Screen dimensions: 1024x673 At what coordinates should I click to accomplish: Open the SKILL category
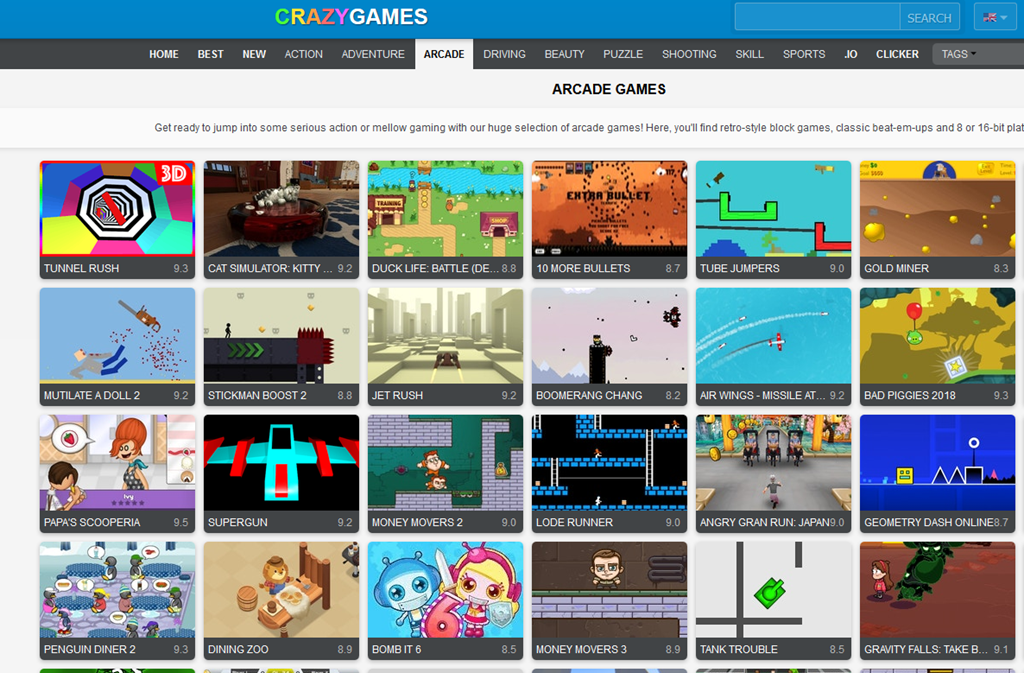(749, 54)
